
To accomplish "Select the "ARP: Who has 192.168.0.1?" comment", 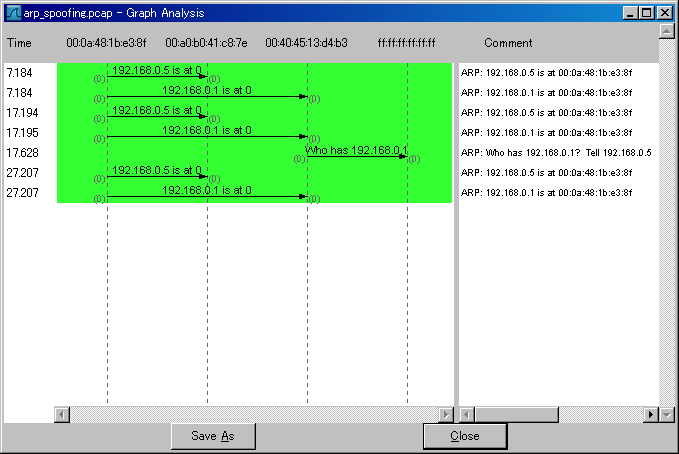I will (555, 153).
